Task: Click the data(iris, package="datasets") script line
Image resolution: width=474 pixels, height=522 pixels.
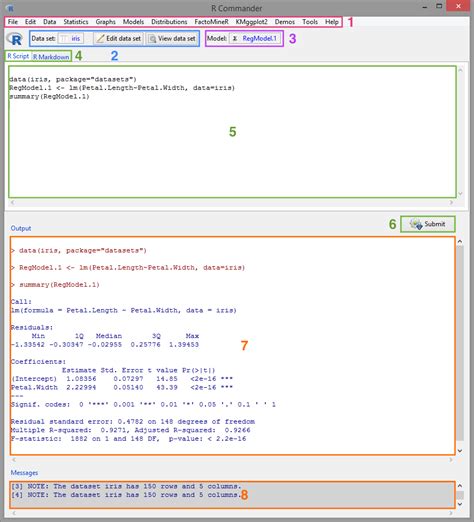Action: pyautogui.click(x=73, y=79)
